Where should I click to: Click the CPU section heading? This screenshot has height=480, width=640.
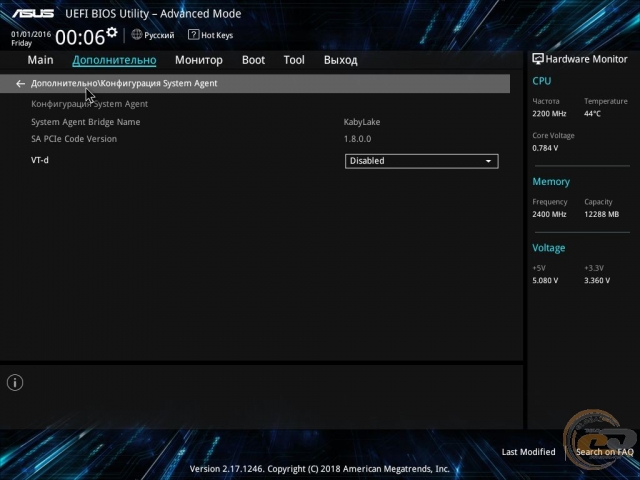[x=542, y=81]
